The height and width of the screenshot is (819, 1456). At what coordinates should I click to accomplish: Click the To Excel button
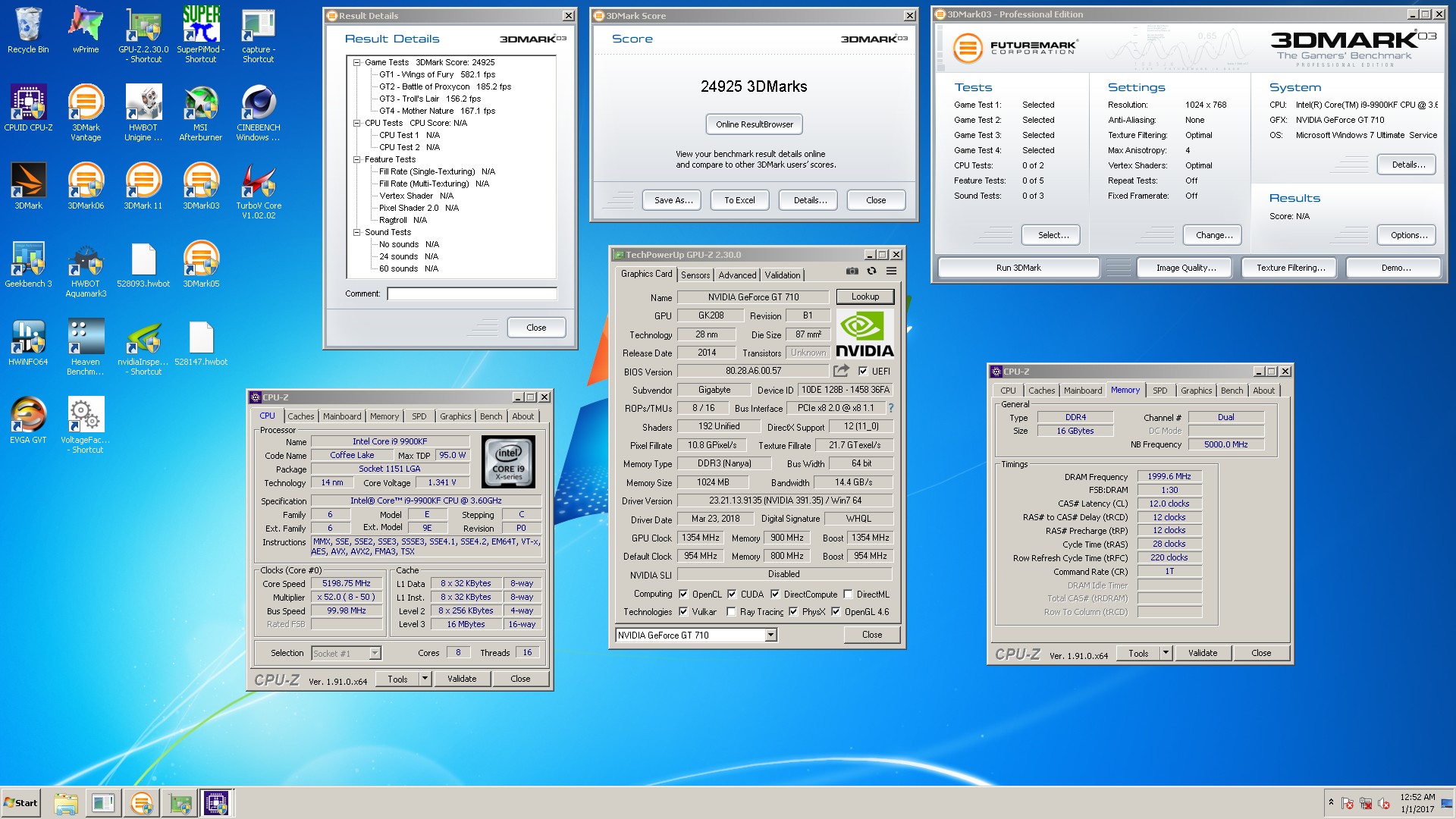739,200
